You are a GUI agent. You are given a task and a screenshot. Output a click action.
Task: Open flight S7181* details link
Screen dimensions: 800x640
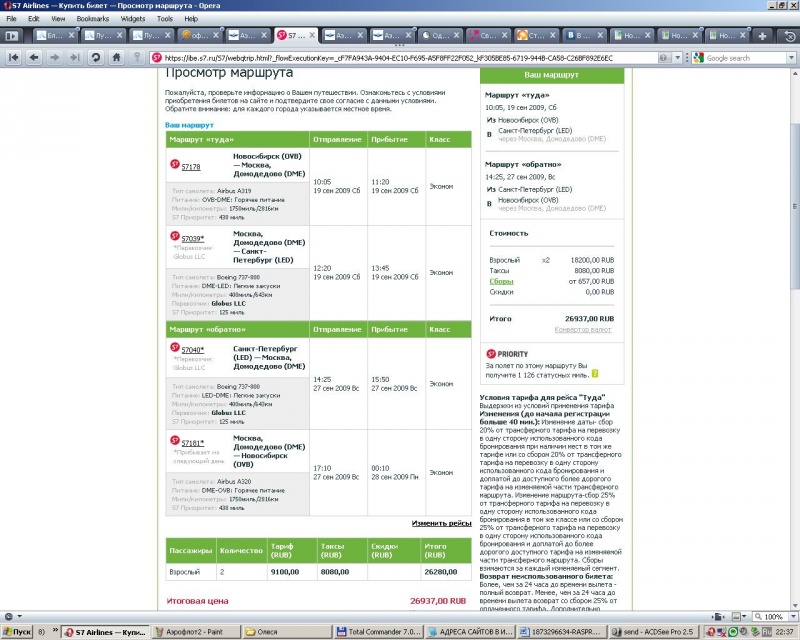coord(193,443)
